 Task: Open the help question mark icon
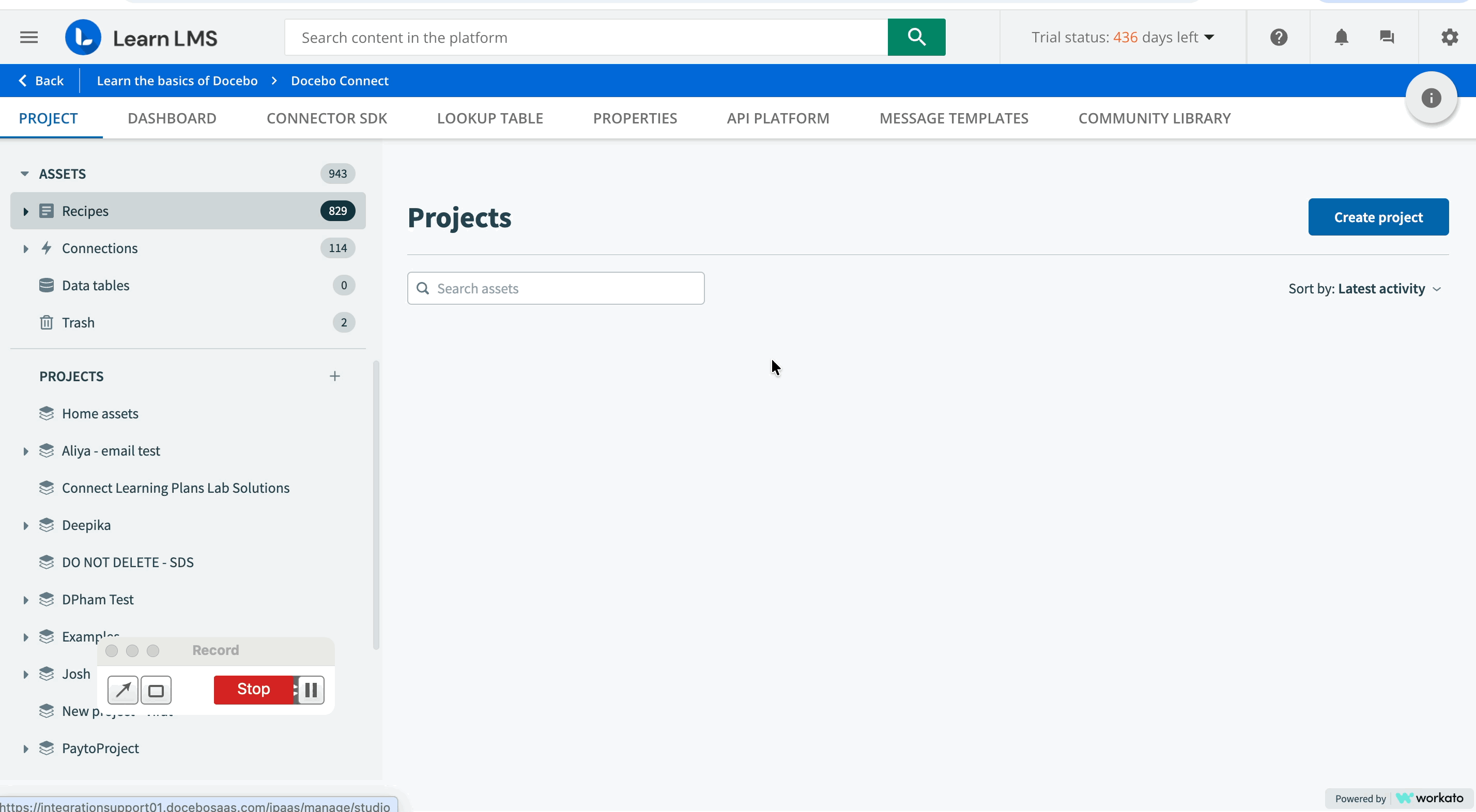[1279, 38]
